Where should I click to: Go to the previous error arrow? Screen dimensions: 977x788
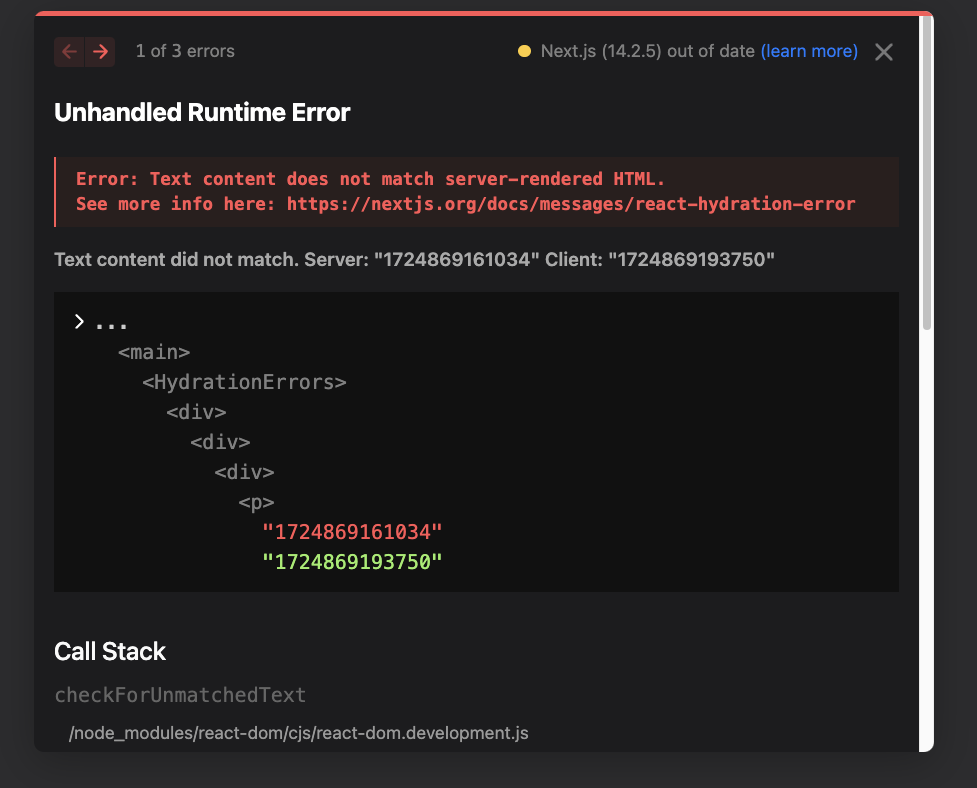coord(69,52)
